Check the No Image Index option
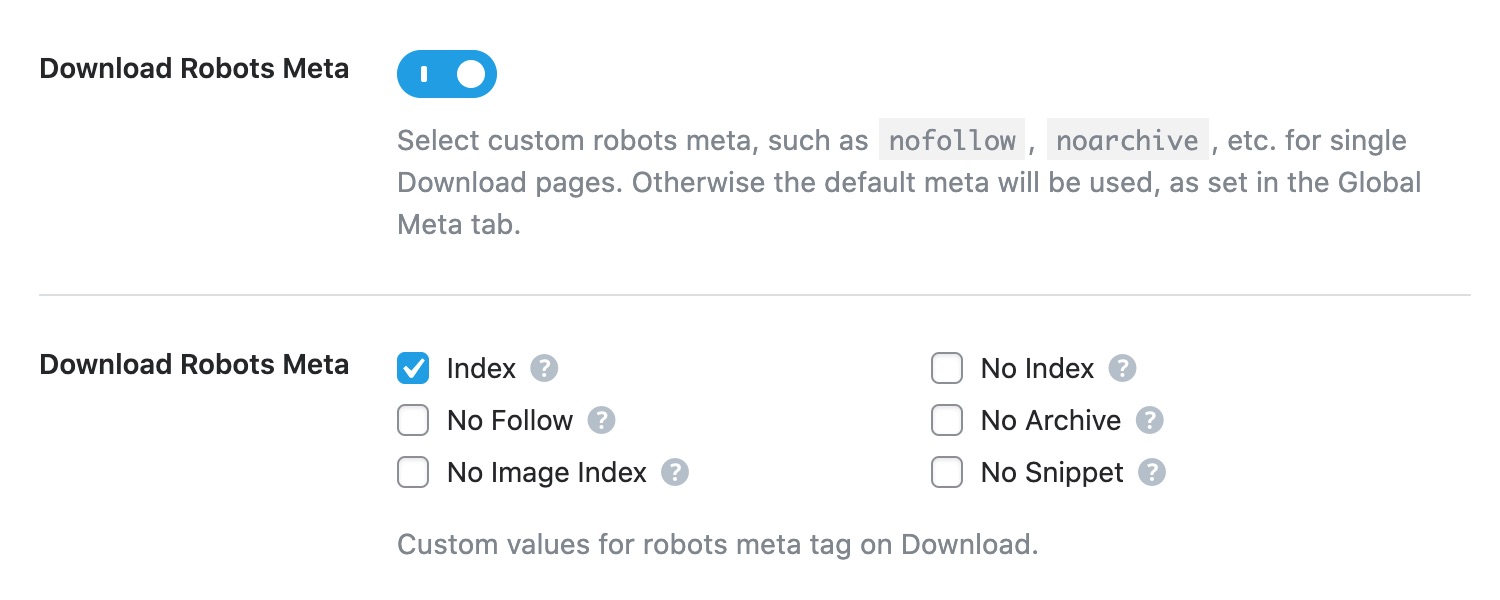Viewport: 1500px width, 600px height. point(412,472)
